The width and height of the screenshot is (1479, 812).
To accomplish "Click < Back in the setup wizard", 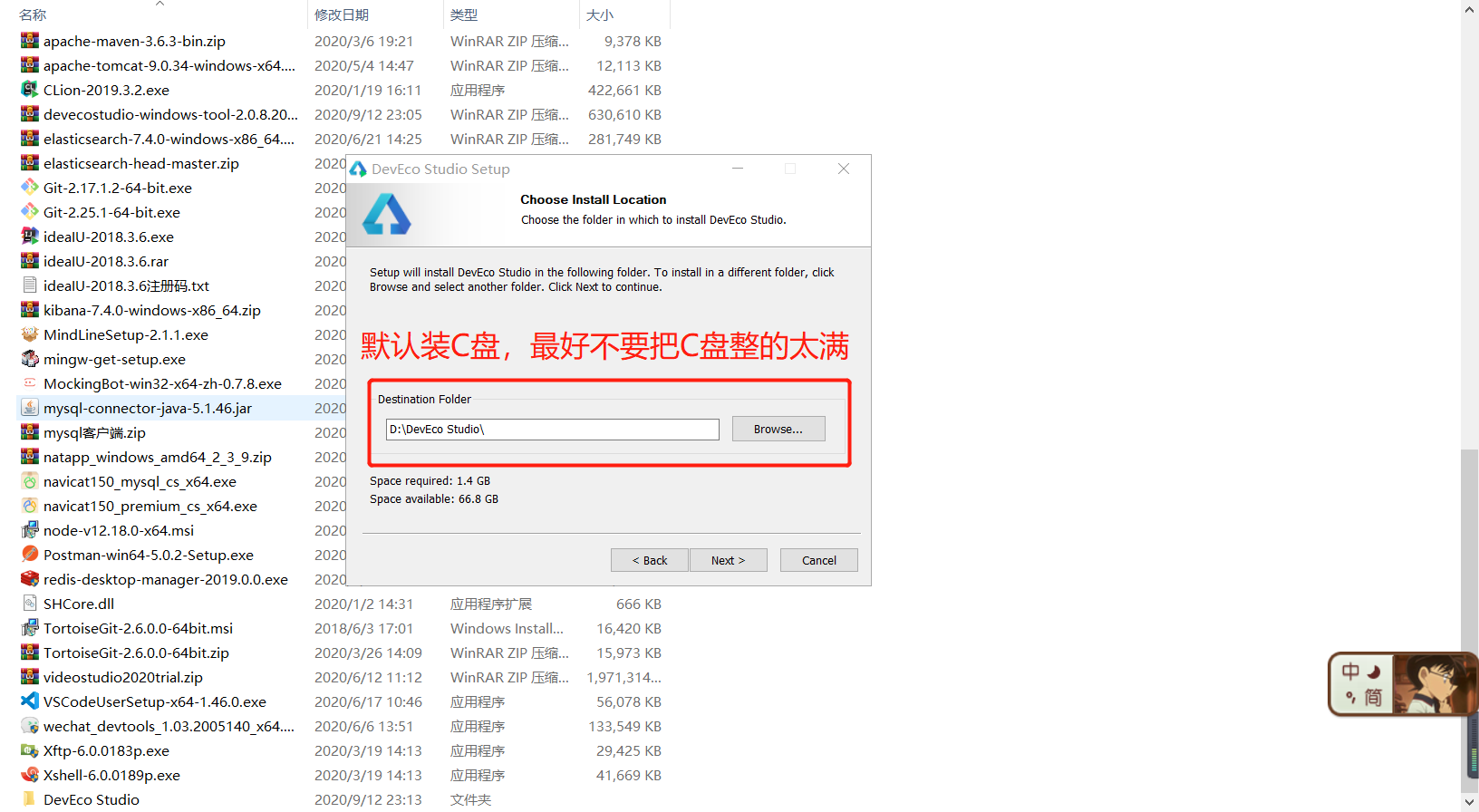I will pos(650,560).
